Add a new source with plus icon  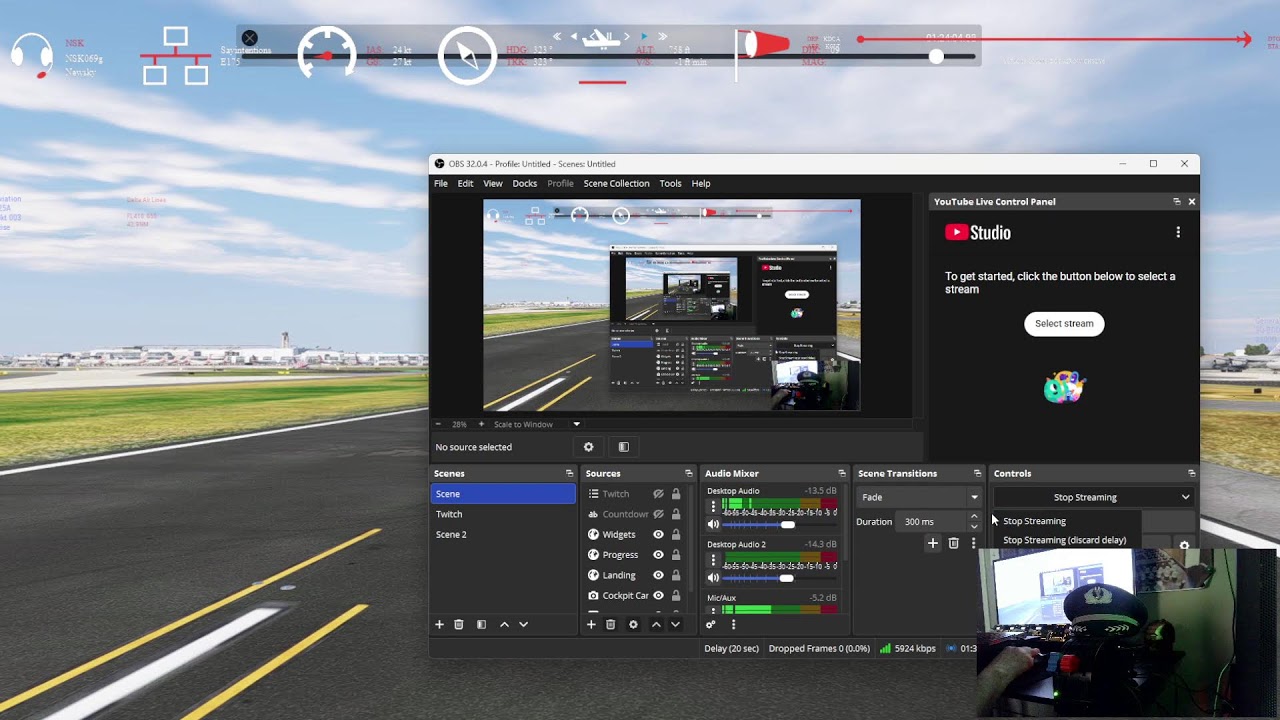(x=591, y=625)
